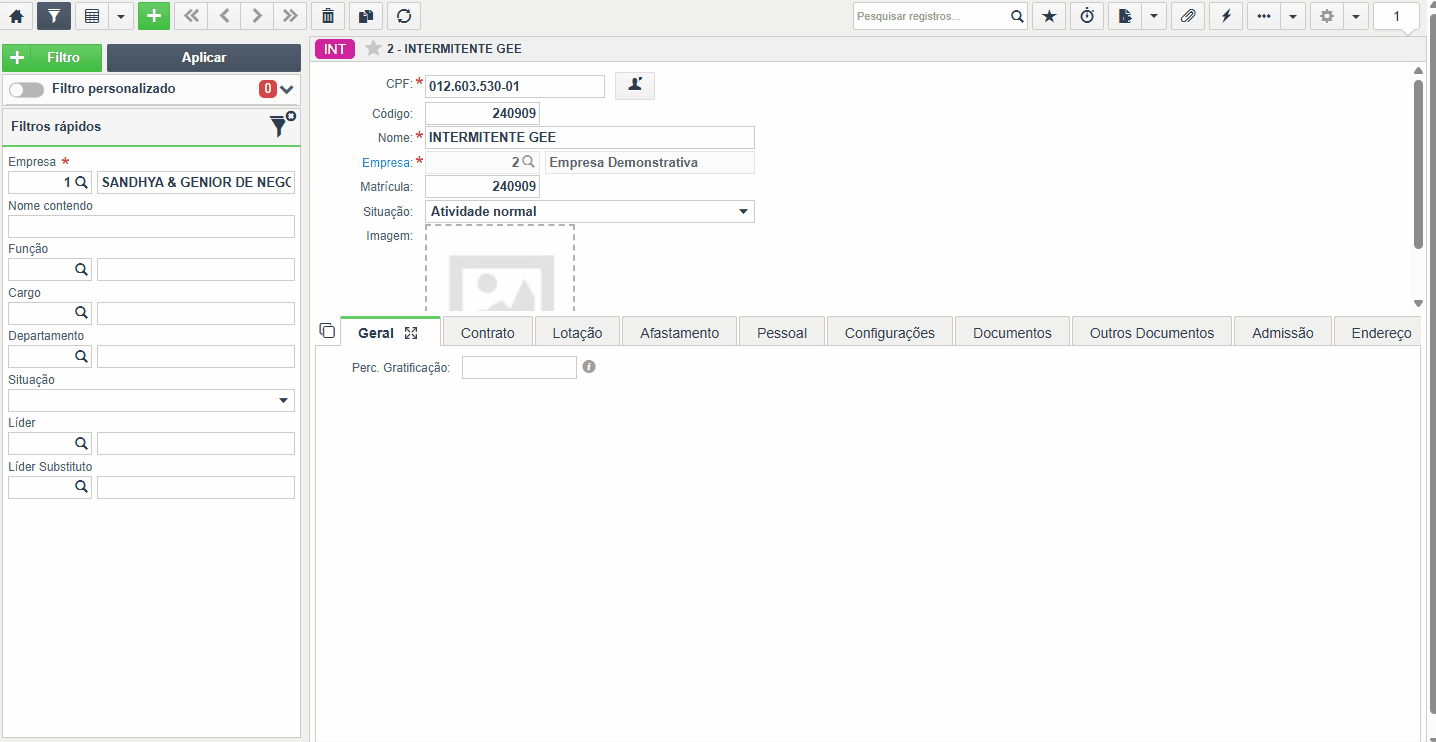
Task: Switch to the Lotação tab
Action: click(578, 333)
